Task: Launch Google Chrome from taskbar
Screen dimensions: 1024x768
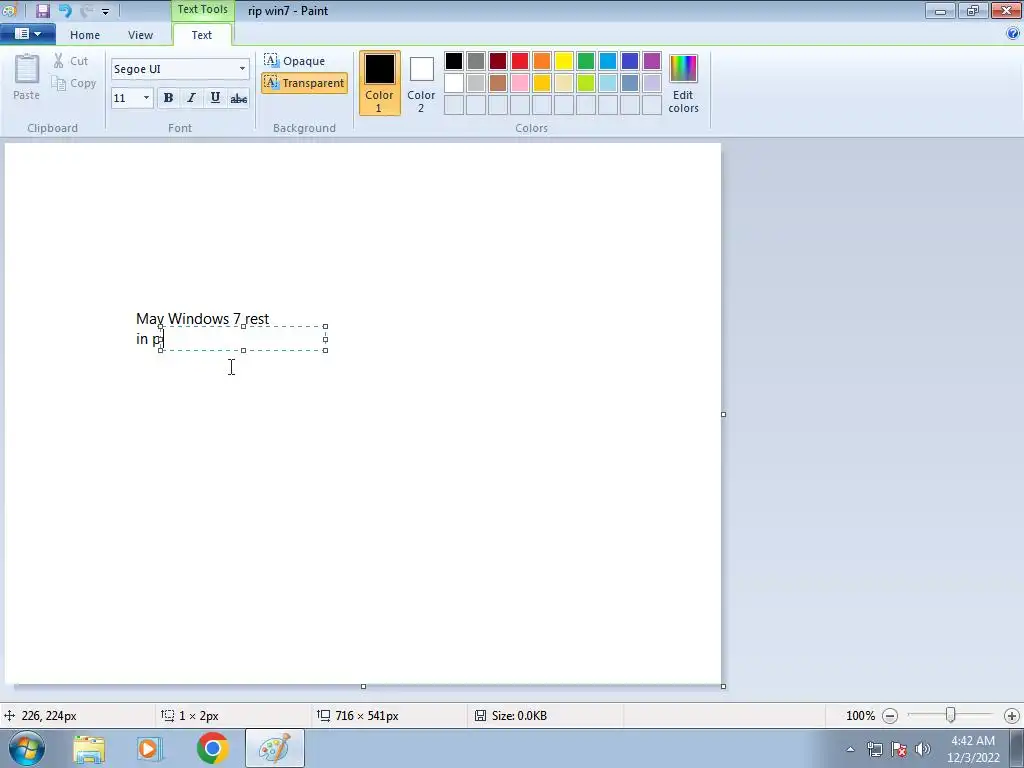Action: pos(212,748)
